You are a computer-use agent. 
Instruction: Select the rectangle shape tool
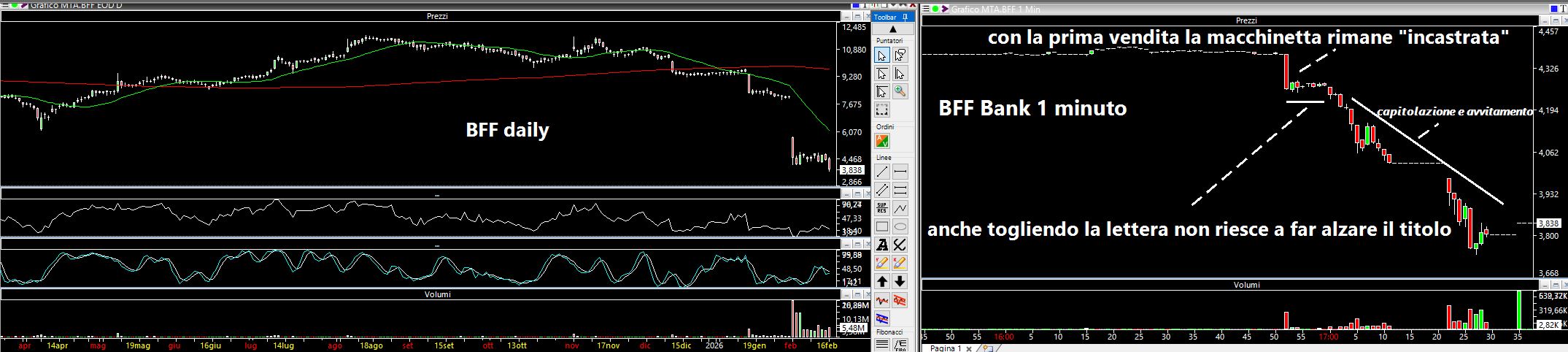(882, 226)
